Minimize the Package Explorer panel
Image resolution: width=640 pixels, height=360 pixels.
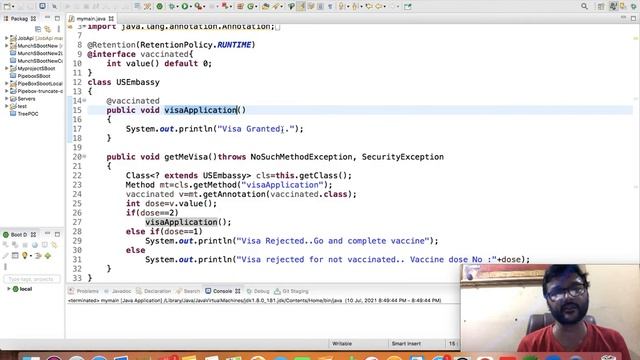[x=47, y=18]
